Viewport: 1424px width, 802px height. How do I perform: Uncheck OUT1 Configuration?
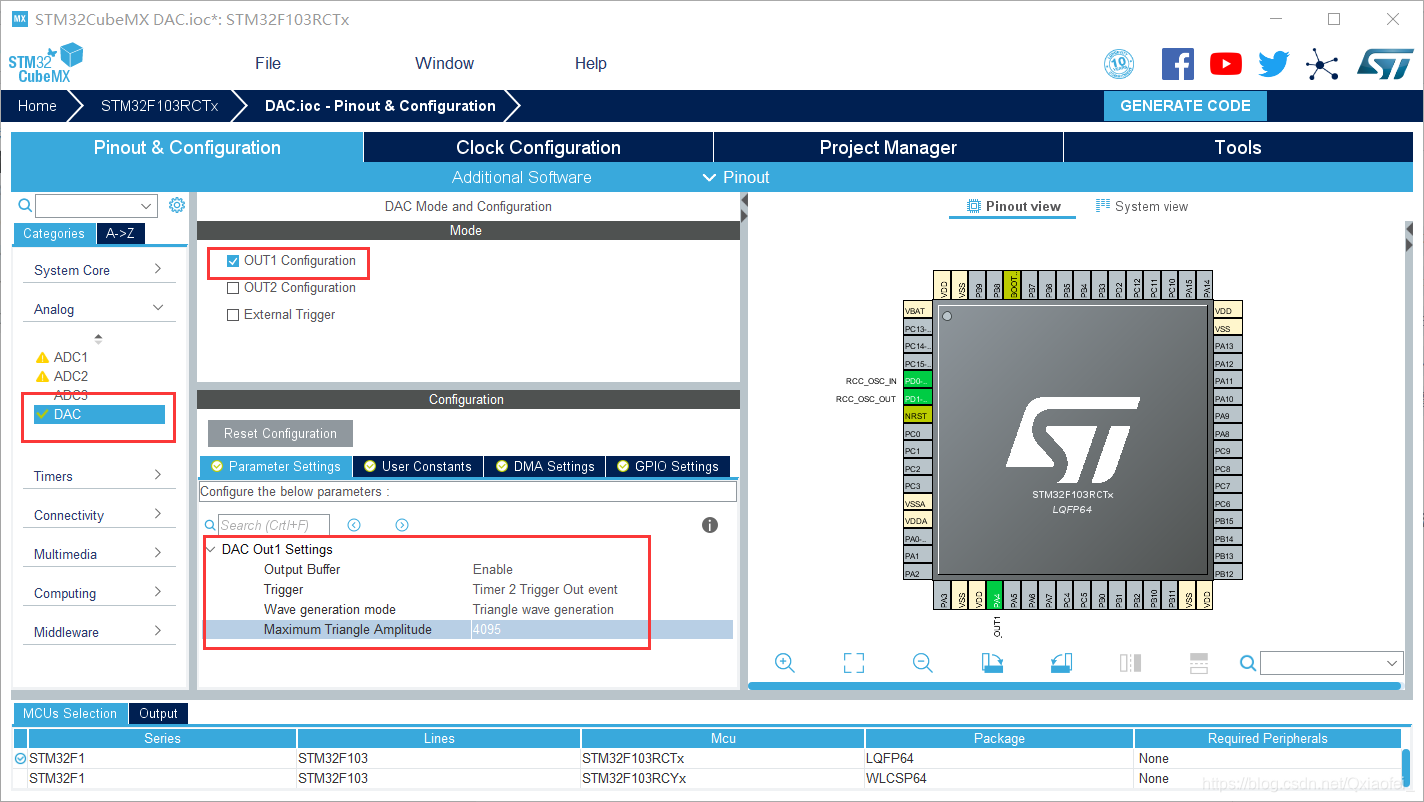pyautogui.click(x=233, y=261)
